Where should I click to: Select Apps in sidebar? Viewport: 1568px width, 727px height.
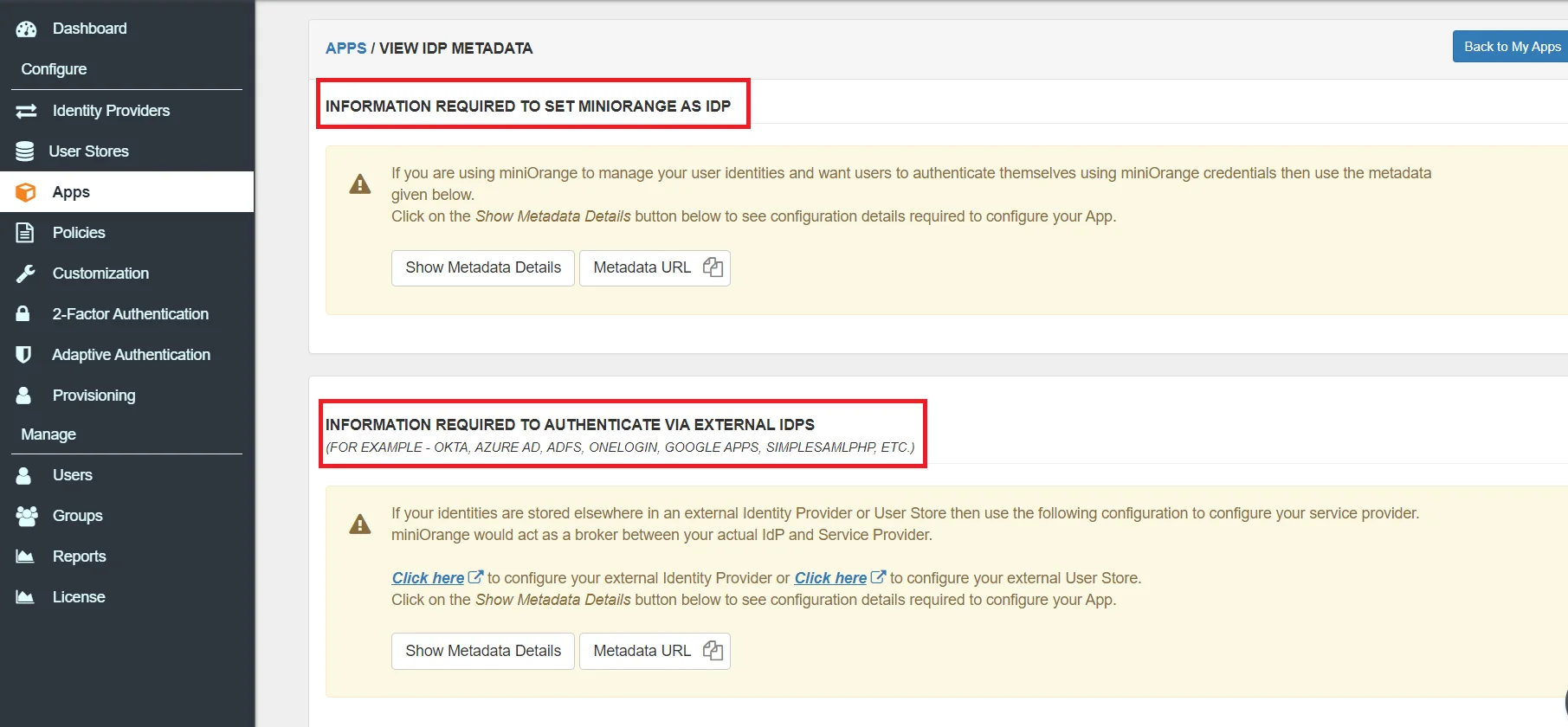127,192
